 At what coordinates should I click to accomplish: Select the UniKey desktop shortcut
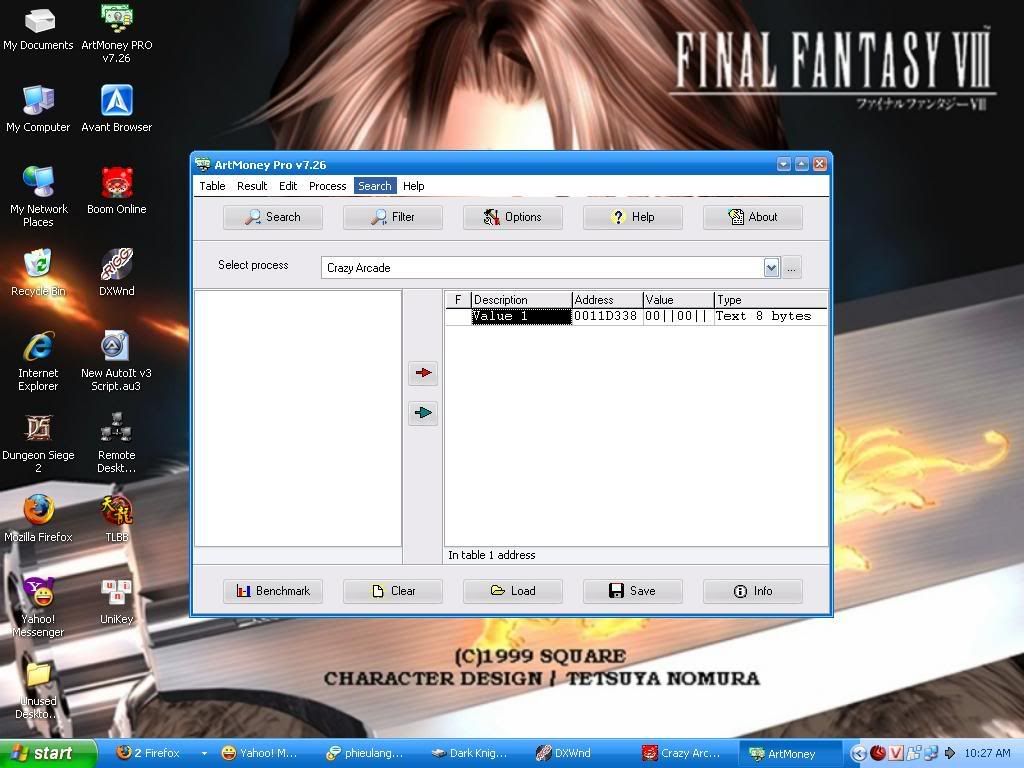(116, 601)
